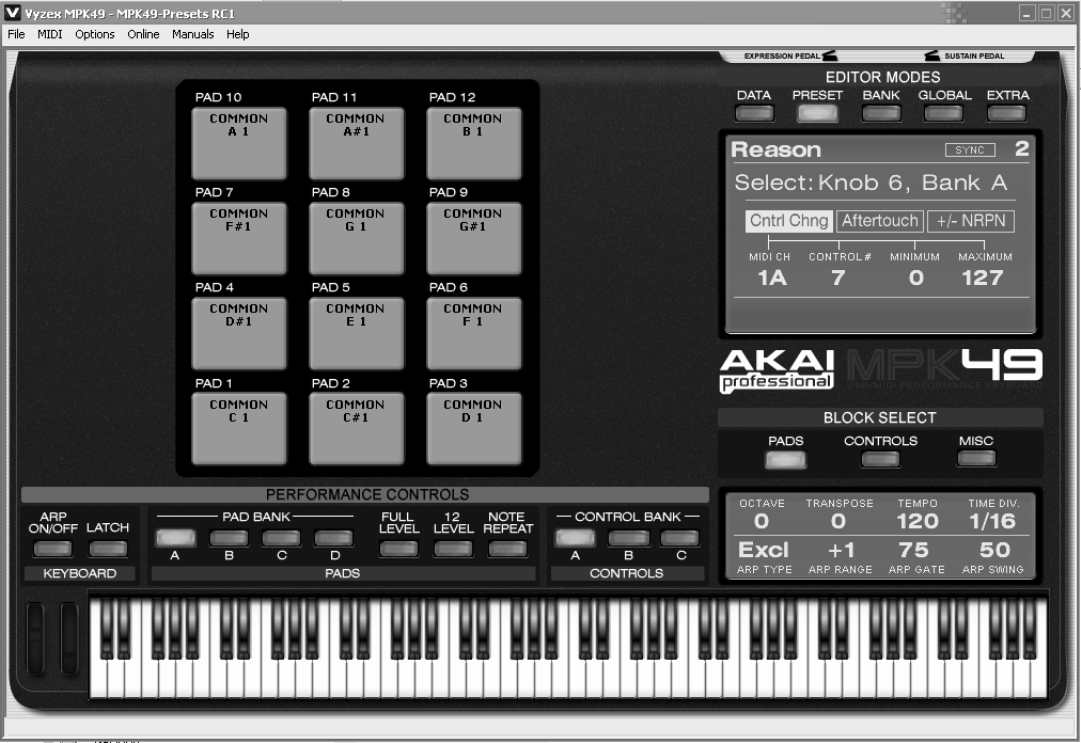Select PAD 6 with note F 1
Viewport: 1081px width, 743px height.
(x=474, y=333)
